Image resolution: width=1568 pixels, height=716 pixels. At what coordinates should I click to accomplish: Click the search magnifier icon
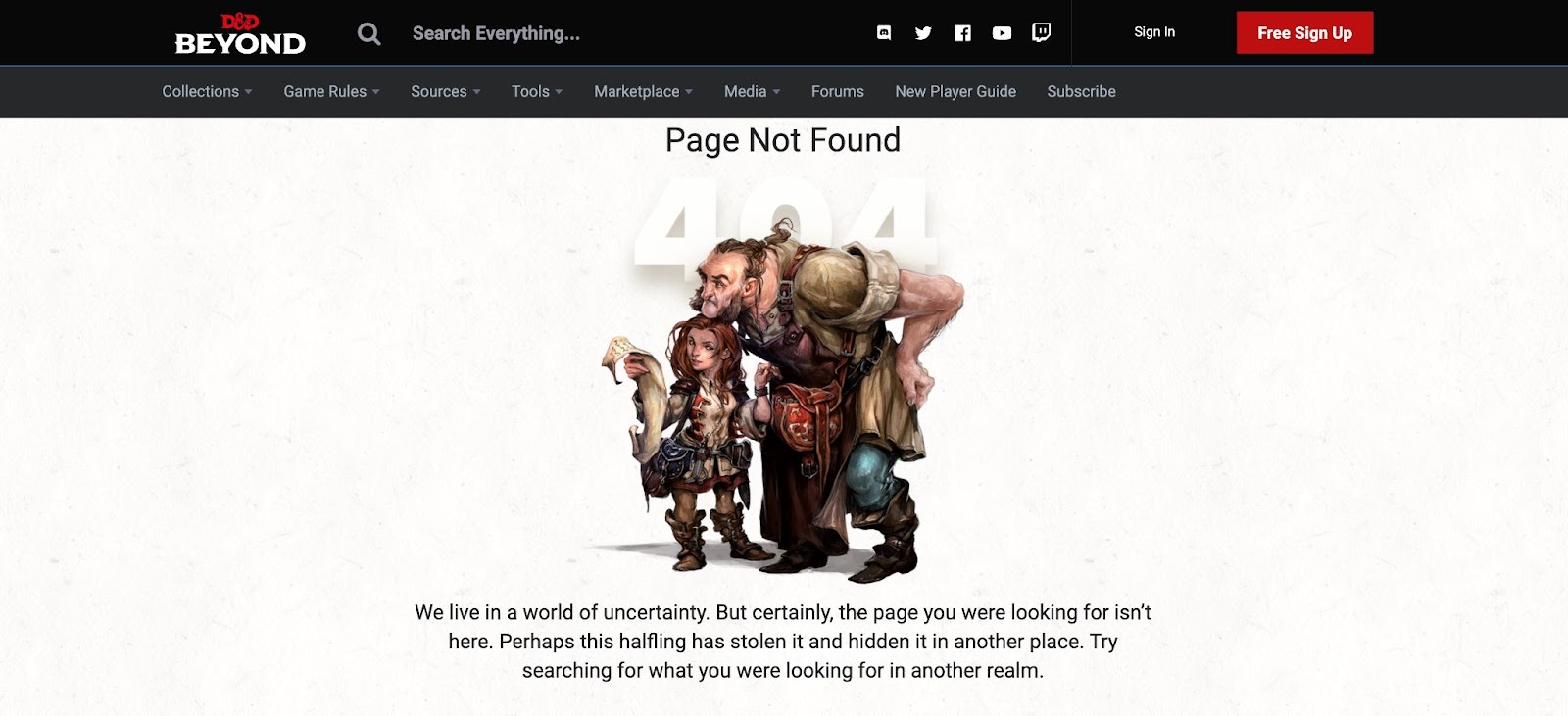368,34
